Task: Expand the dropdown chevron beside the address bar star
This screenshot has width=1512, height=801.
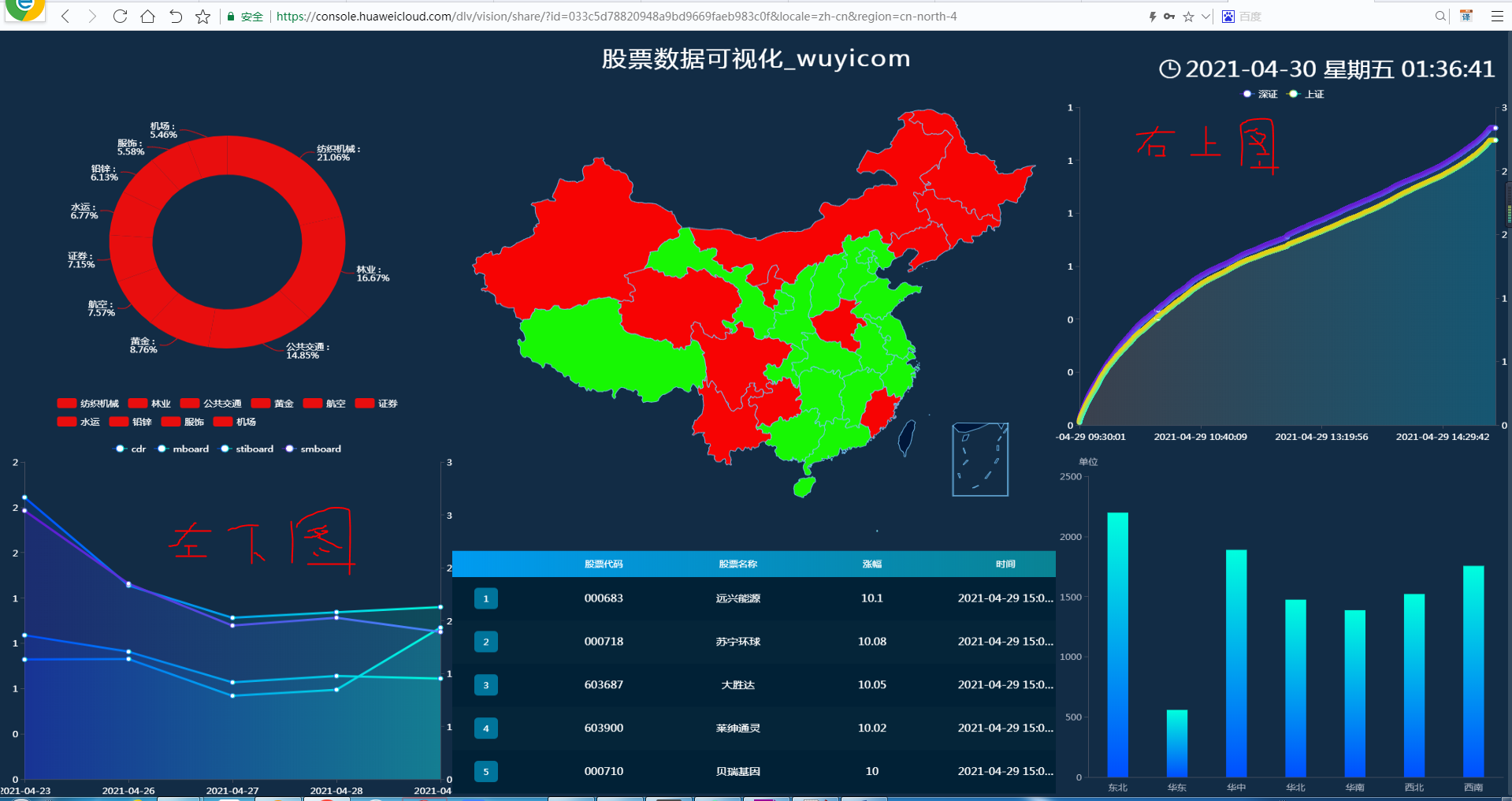Action: [1206, 17]
